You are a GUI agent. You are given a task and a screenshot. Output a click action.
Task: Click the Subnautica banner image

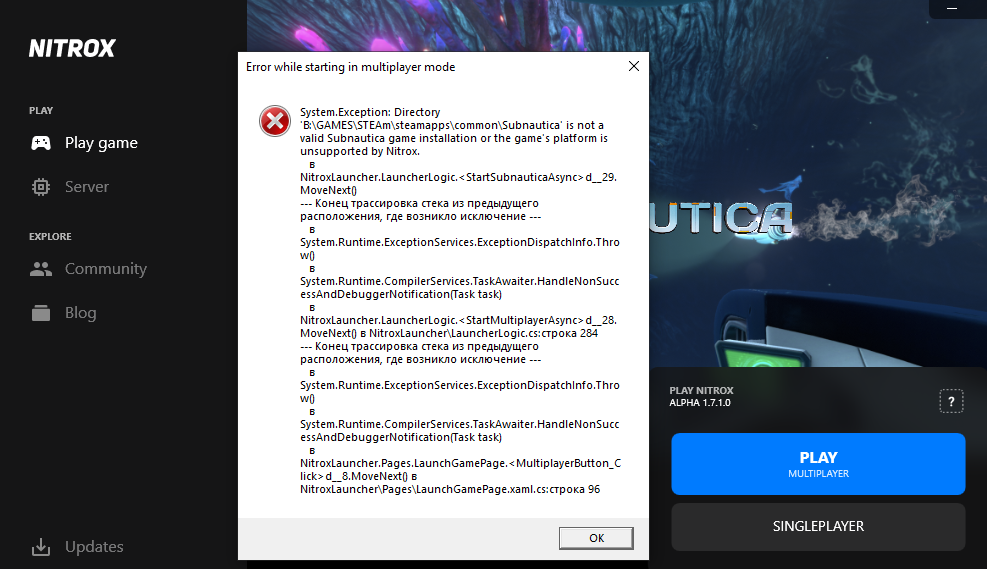pyautogui.click(x=818, y=189)
